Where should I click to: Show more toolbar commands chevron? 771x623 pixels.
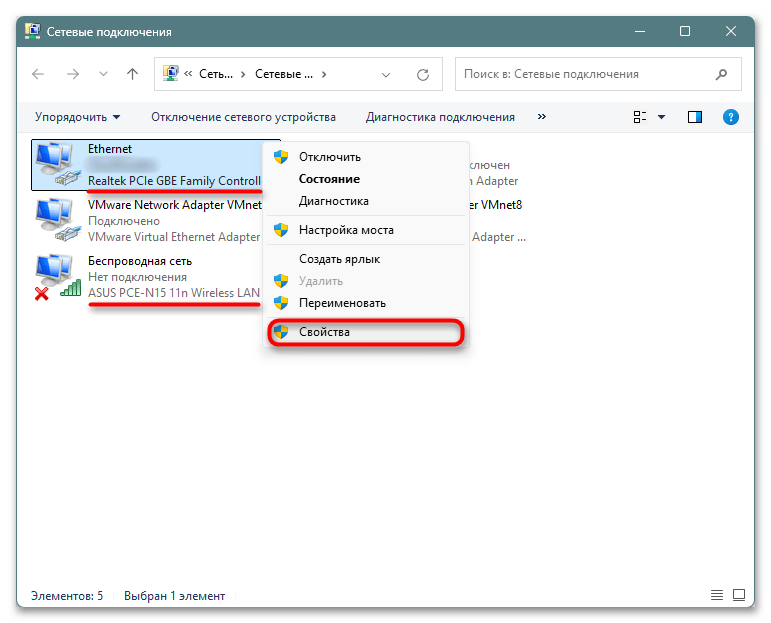tap(542, 117)
